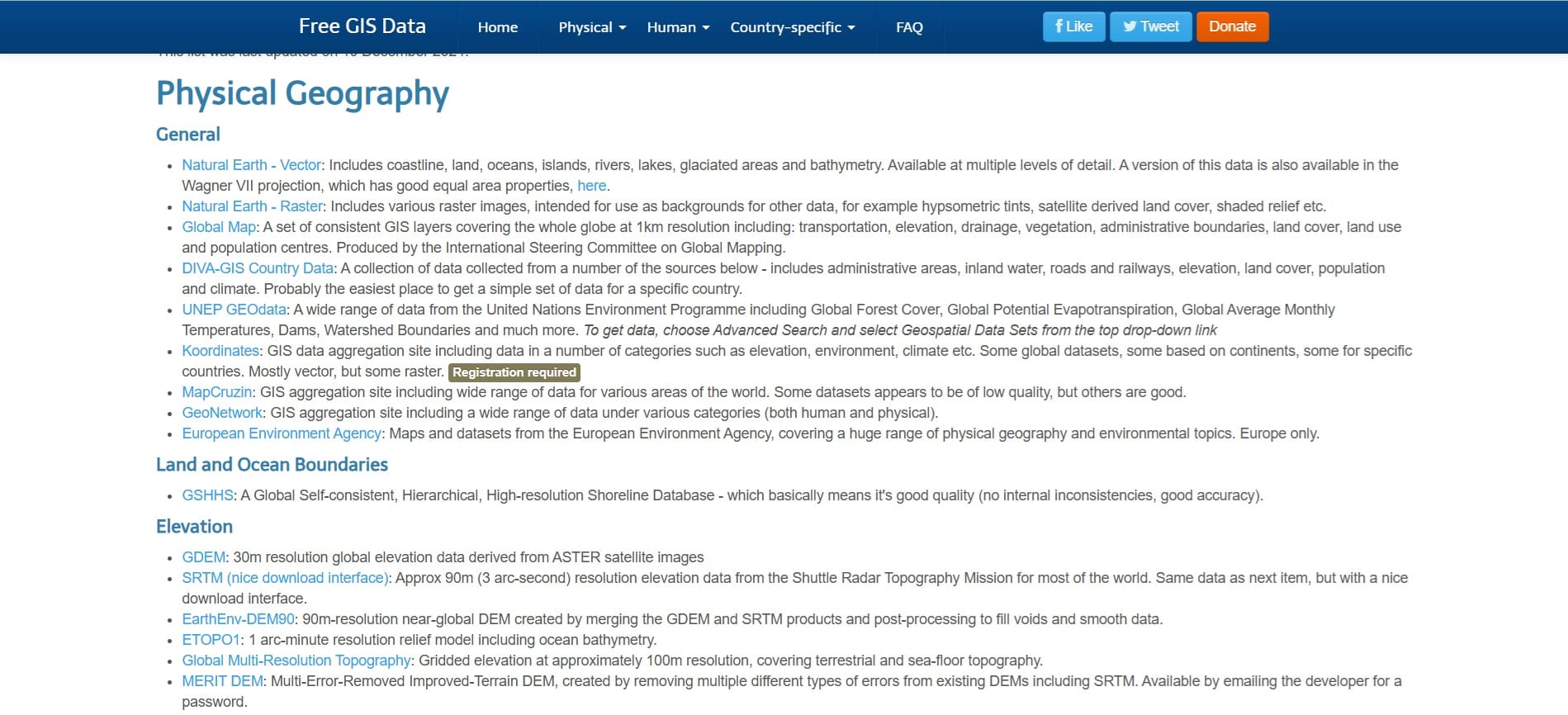Open the MapCruzin link
Image resolution: width=1568 pixels, height=715 pixels.
pos(217,392)
